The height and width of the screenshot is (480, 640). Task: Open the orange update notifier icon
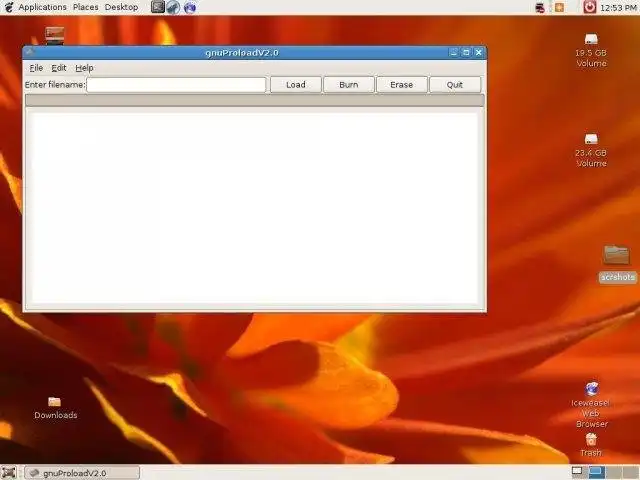tap(559, 7)
